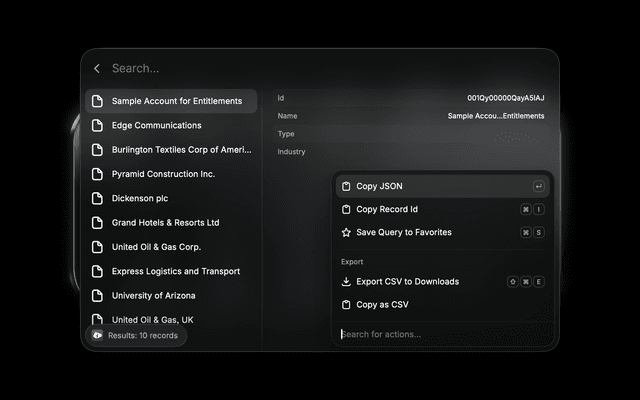Select Grand Hotels & Resorts Ltd record
Image resolution: width=640 pixels, height=400 pixels.
point(171,222)
